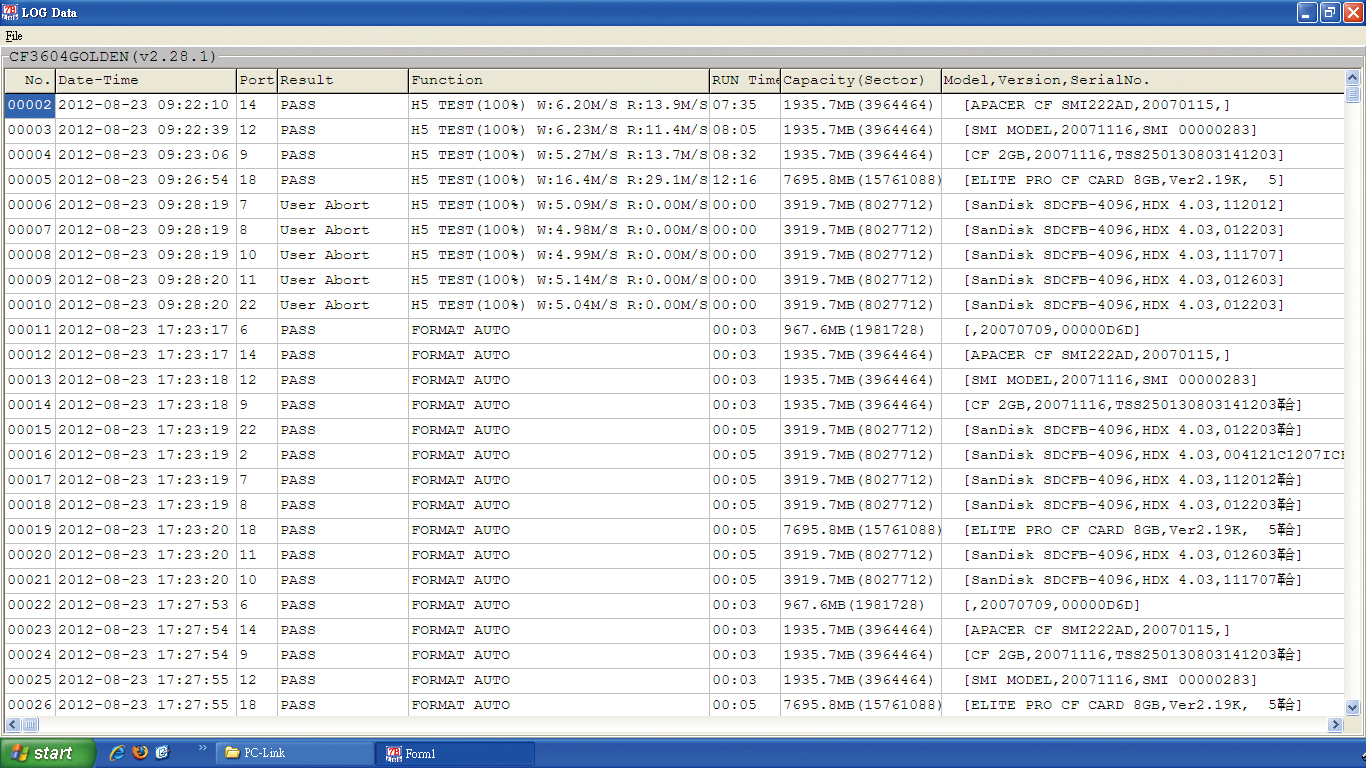Expand hidden quick launch items chevron
1366x768 pixels.
(x=203, y=748)
